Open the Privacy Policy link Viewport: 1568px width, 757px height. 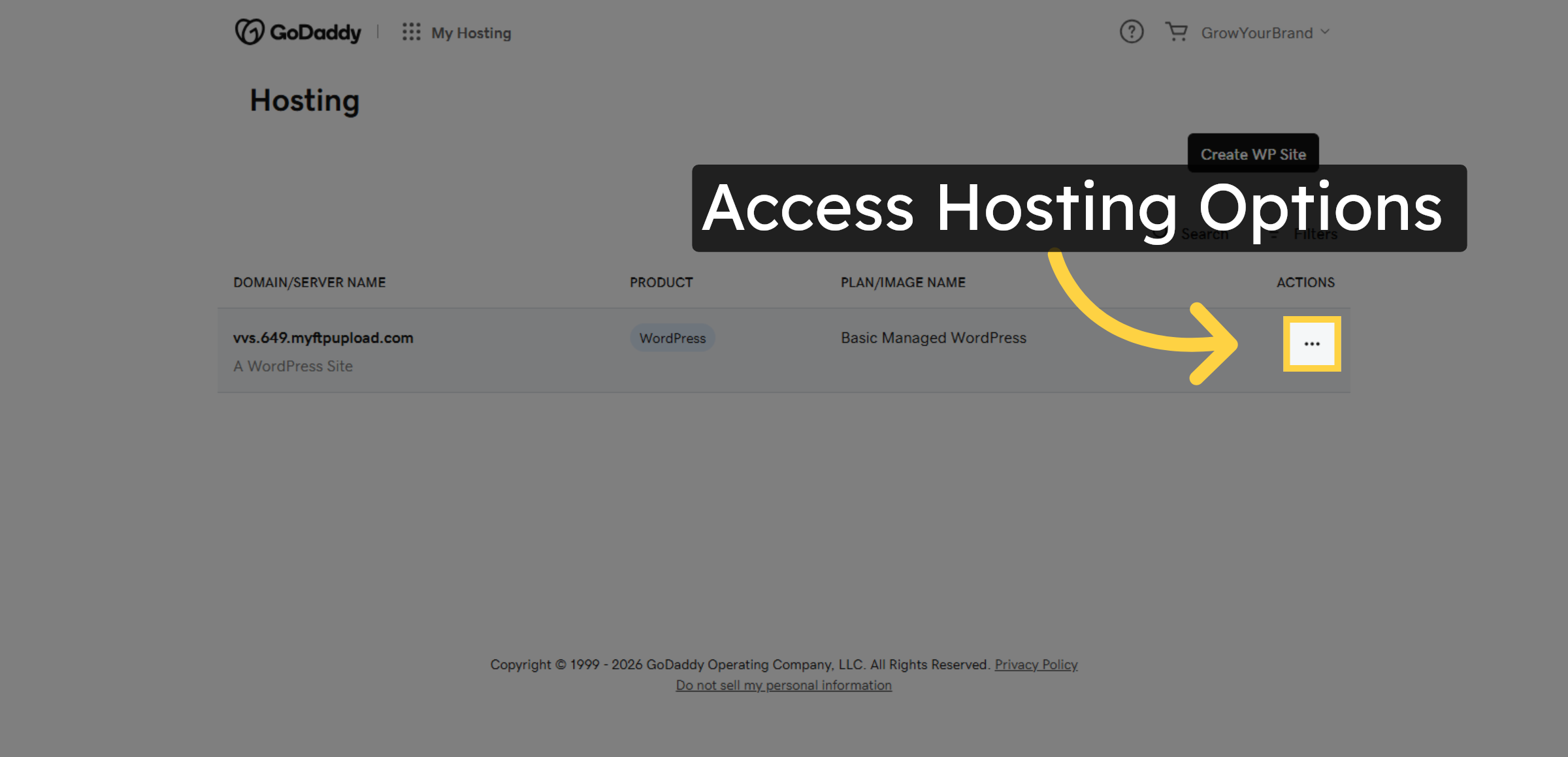click(1036, 664)
